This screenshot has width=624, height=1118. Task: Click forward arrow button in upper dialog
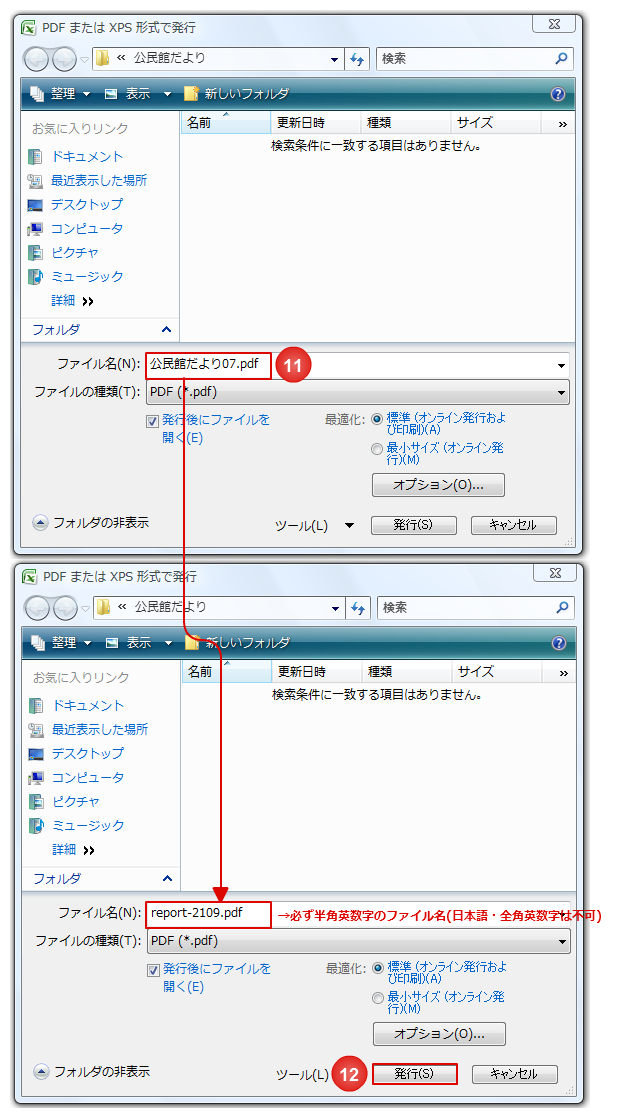tap(64, 58)
